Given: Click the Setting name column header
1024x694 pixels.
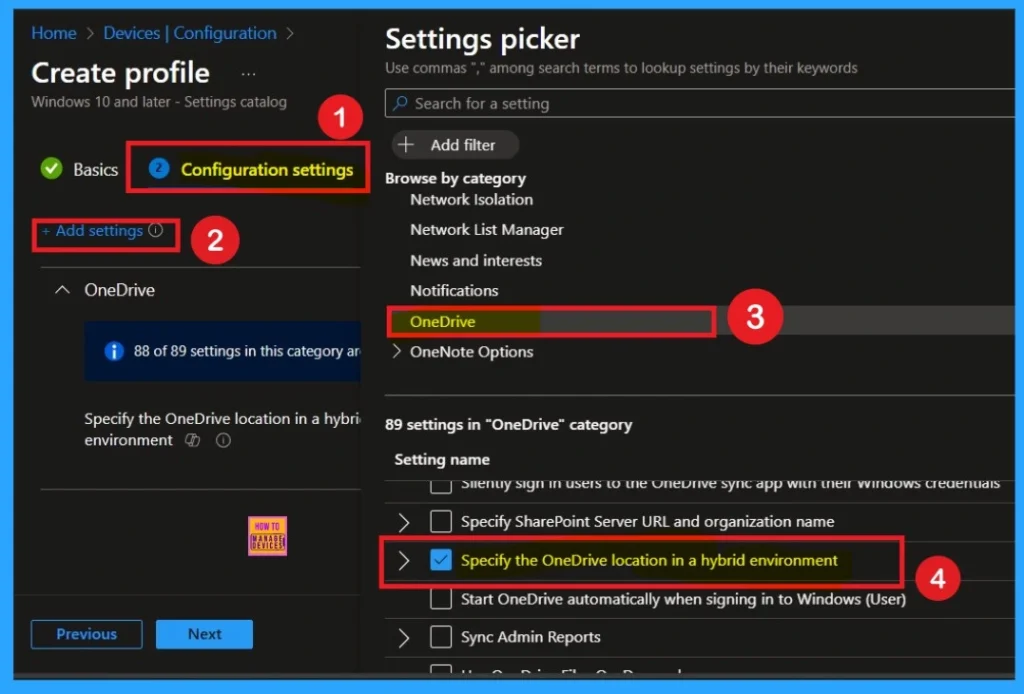Looking at the screenshot, I should pyautogui.click(x=442, y=460).
